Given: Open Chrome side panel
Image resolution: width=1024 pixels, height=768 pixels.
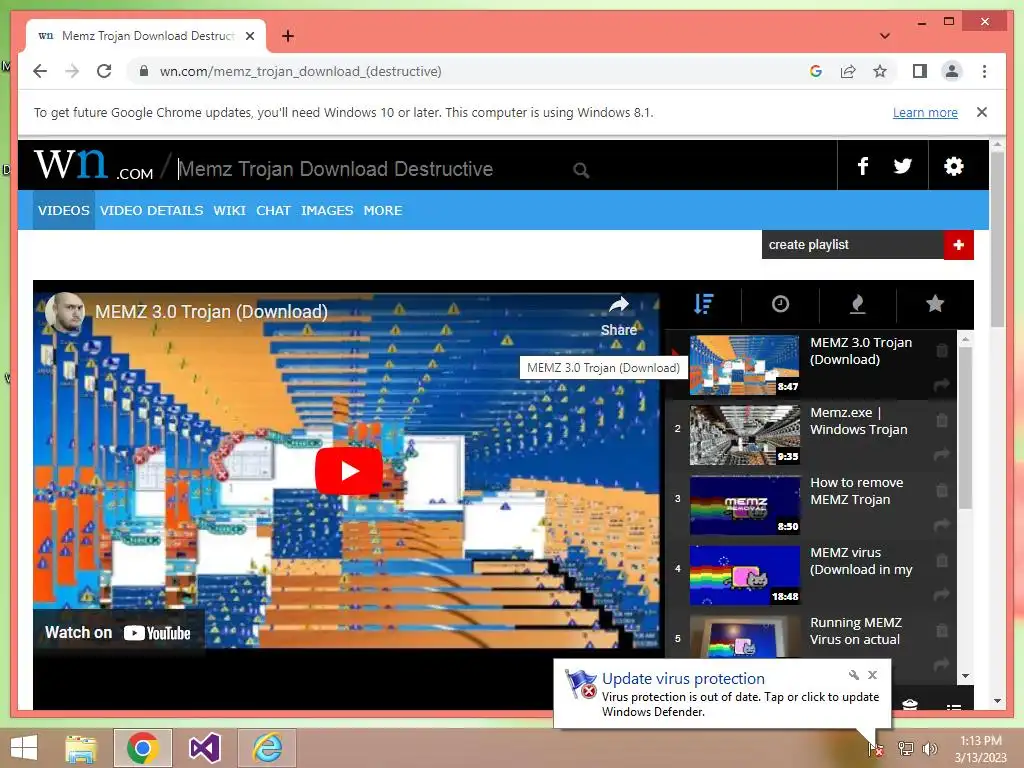Looking at the screenshot, I should coord(920,71).
